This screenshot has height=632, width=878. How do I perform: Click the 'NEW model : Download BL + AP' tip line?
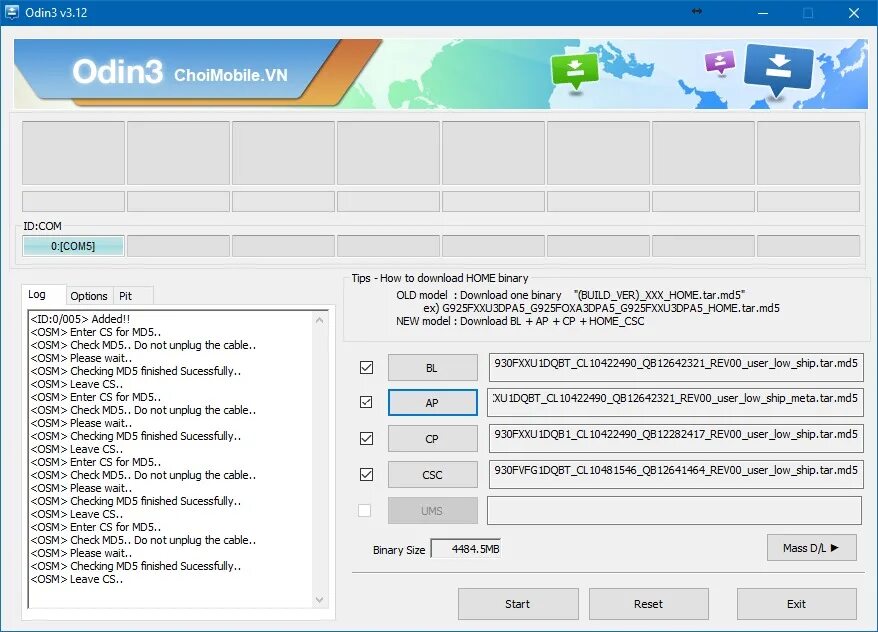[x=520, y=321]
